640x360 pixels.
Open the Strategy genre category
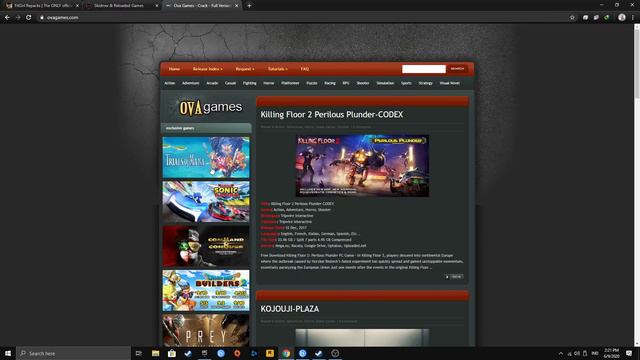425,83
